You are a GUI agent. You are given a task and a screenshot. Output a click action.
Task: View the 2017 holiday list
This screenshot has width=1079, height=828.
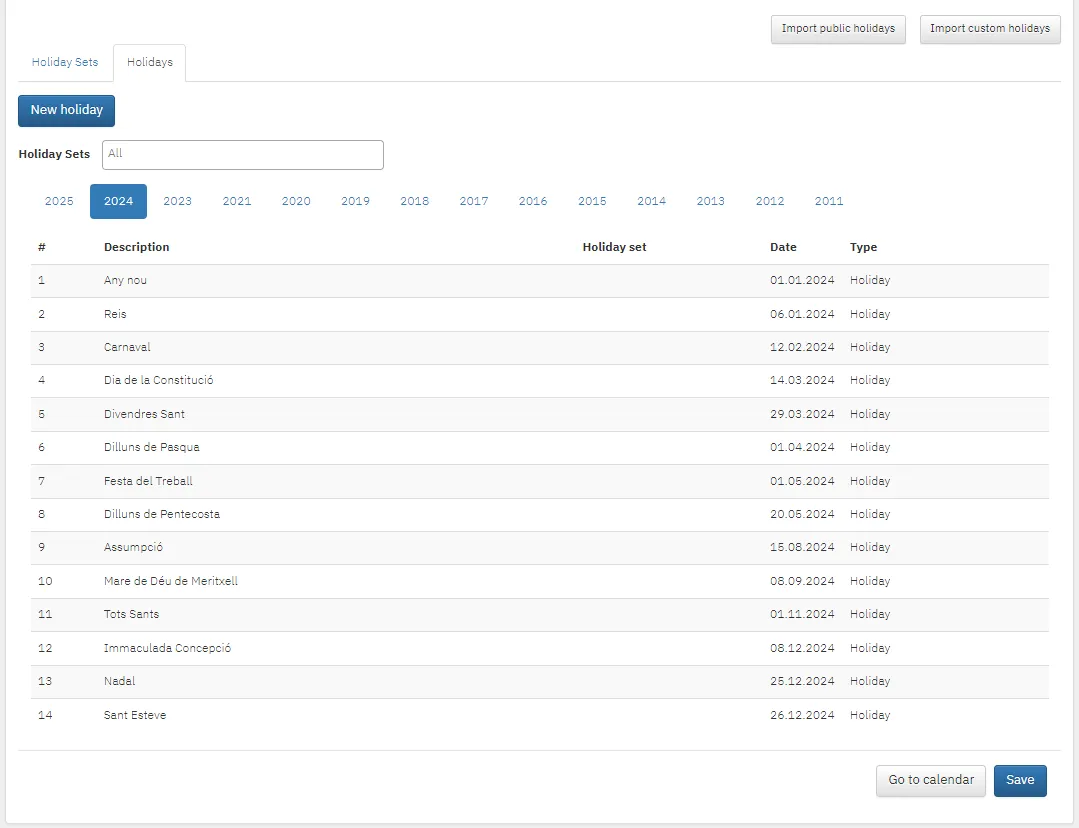click(x=473, y=201)
